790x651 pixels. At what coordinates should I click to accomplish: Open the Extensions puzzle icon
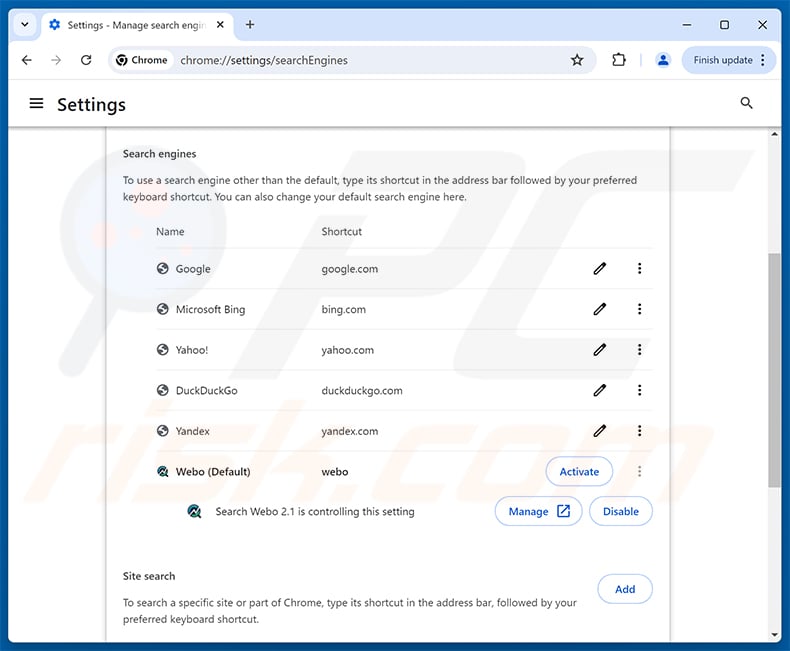click(619, 60)
